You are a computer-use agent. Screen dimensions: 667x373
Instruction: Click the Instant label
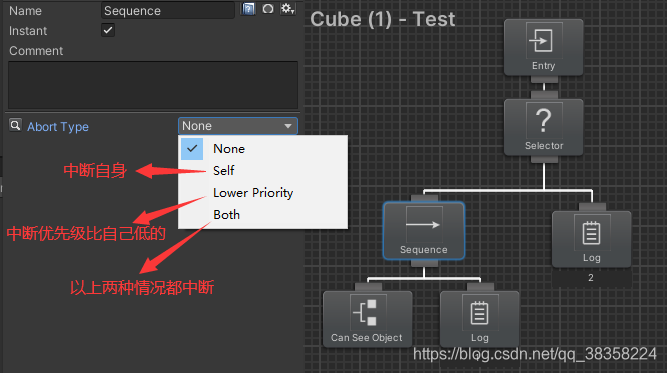28,31
